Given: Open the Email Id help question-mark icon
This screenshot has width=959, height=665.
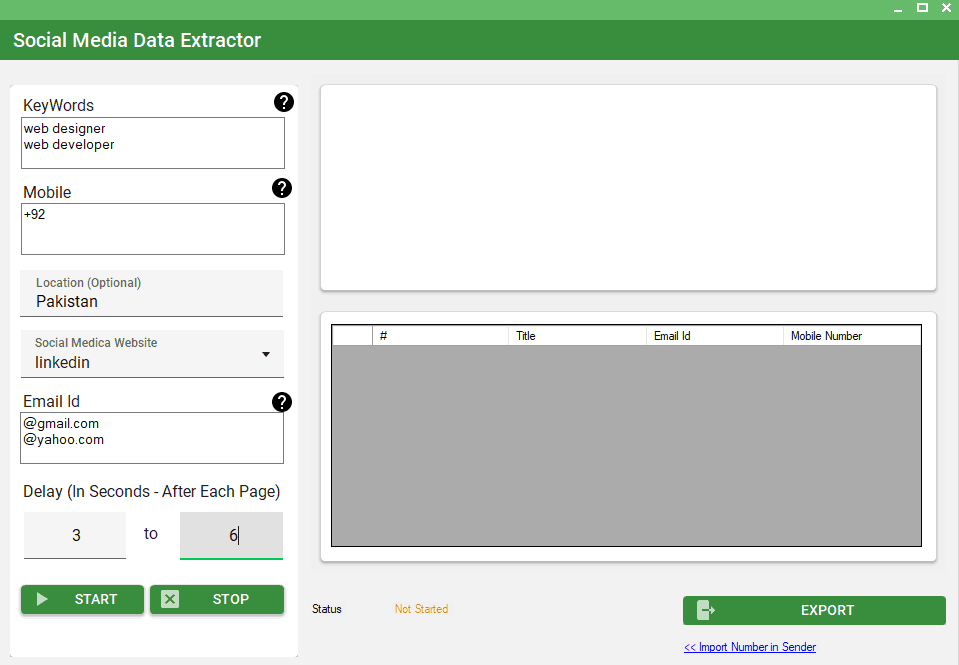Looking at the screenshot, I should [x=282, y=402].
